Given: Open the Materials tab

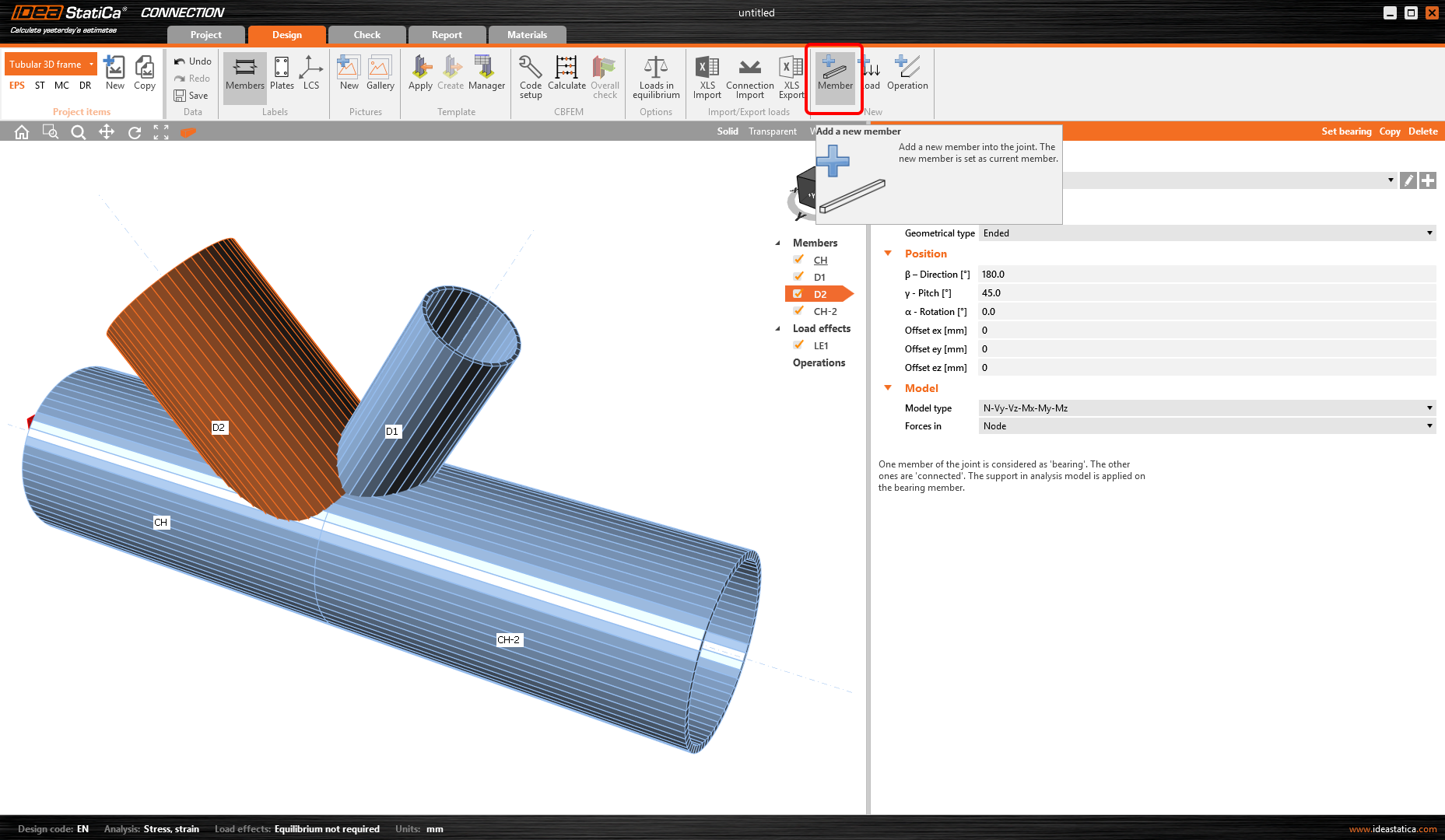Looking at the screenshot, I should [x=527, y=35].
